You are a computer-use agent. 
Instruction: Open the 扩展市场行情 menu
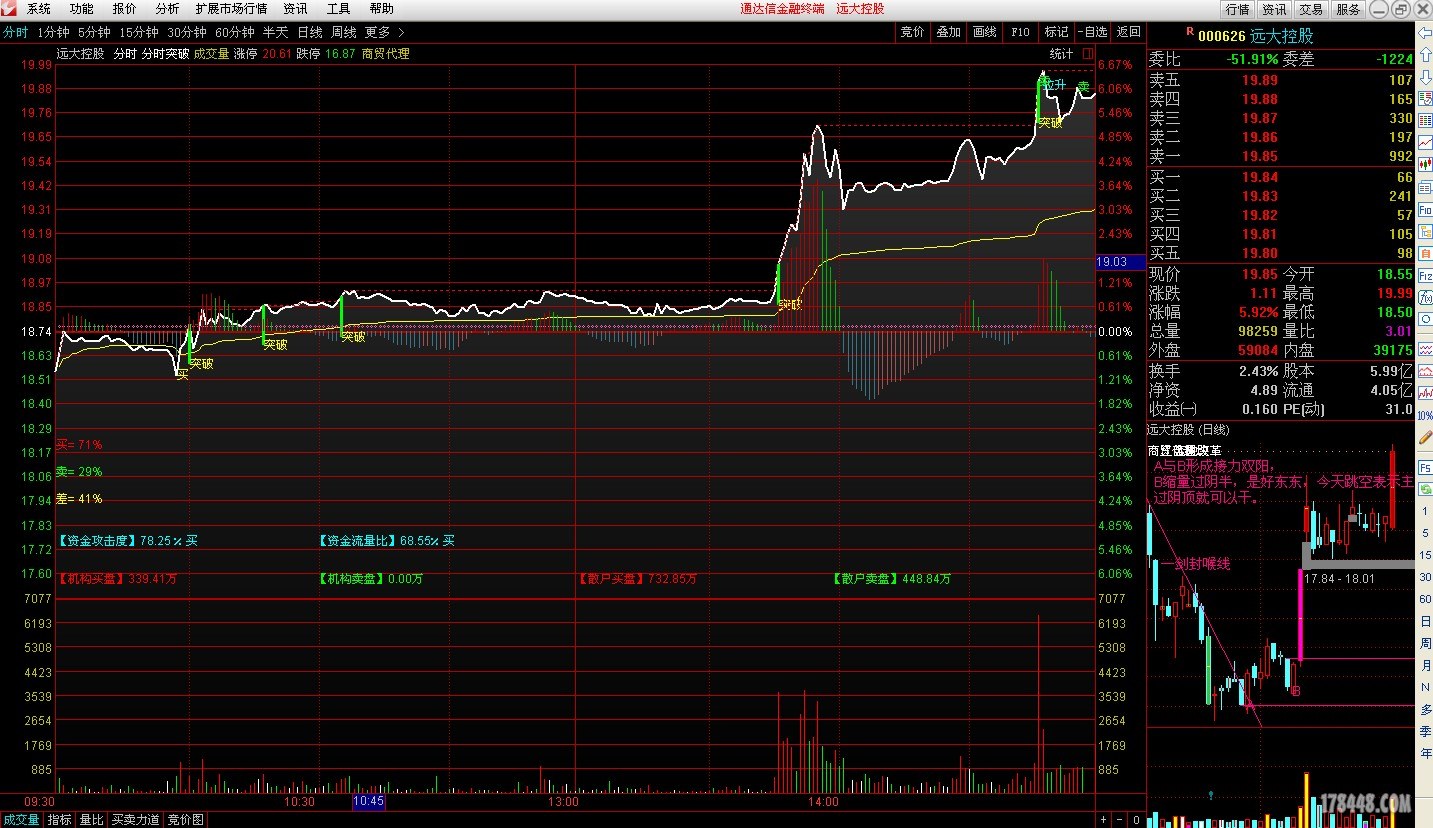click(x=231, y=9)
